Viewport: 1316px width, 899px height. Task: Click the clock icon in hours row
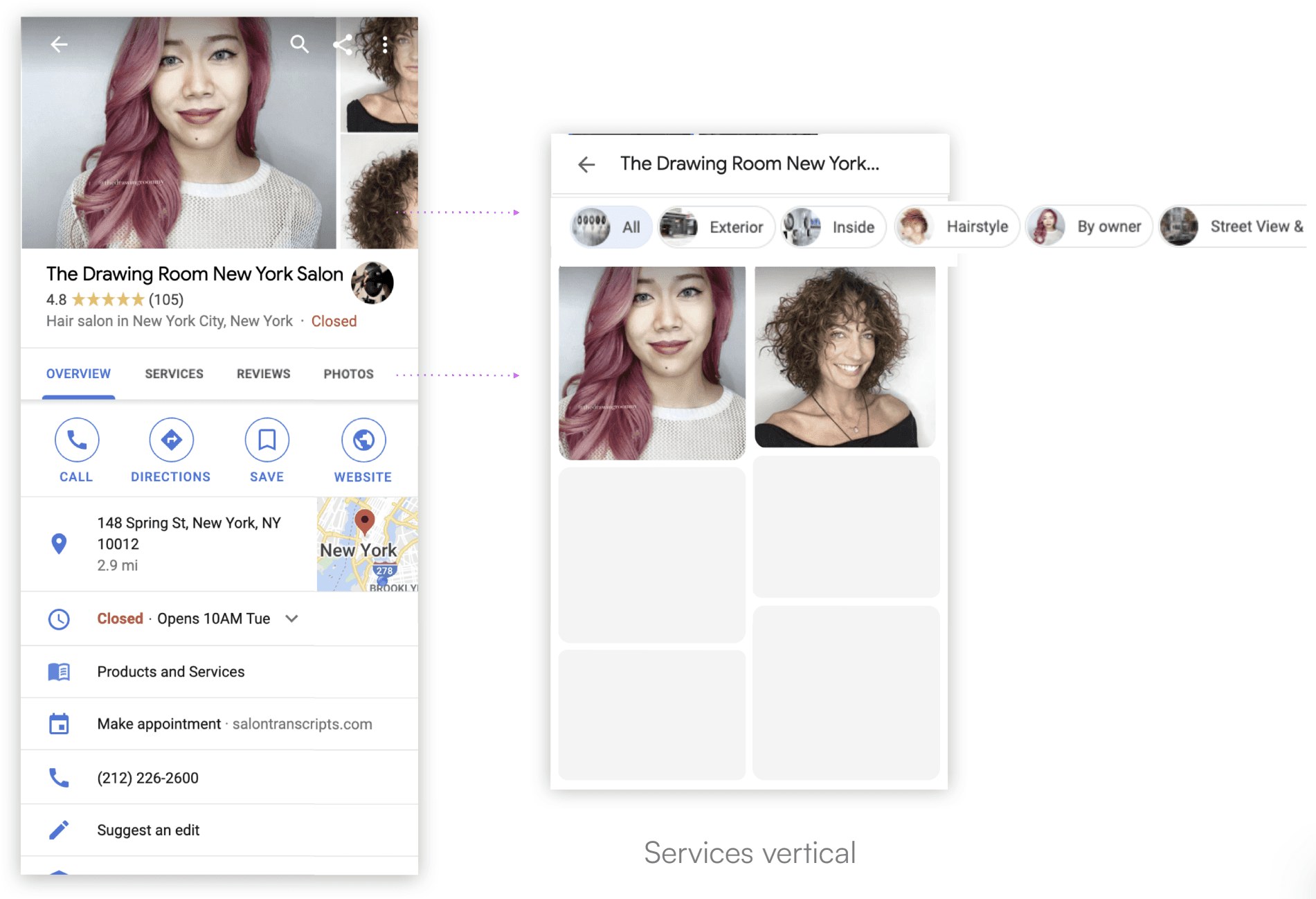point(59,618)
